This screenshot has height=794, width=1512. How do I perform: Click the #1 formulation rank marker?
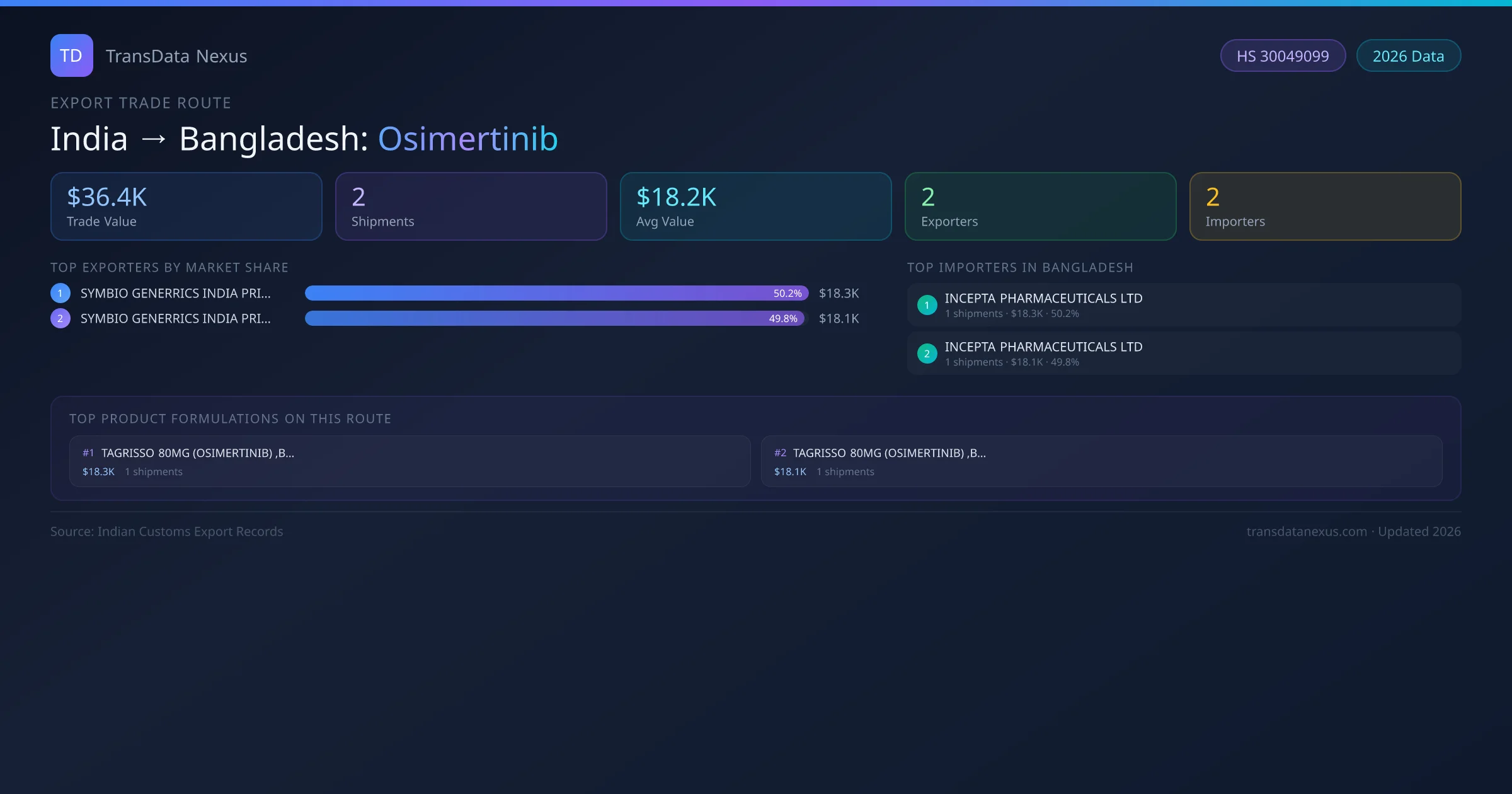coord(88,453)
